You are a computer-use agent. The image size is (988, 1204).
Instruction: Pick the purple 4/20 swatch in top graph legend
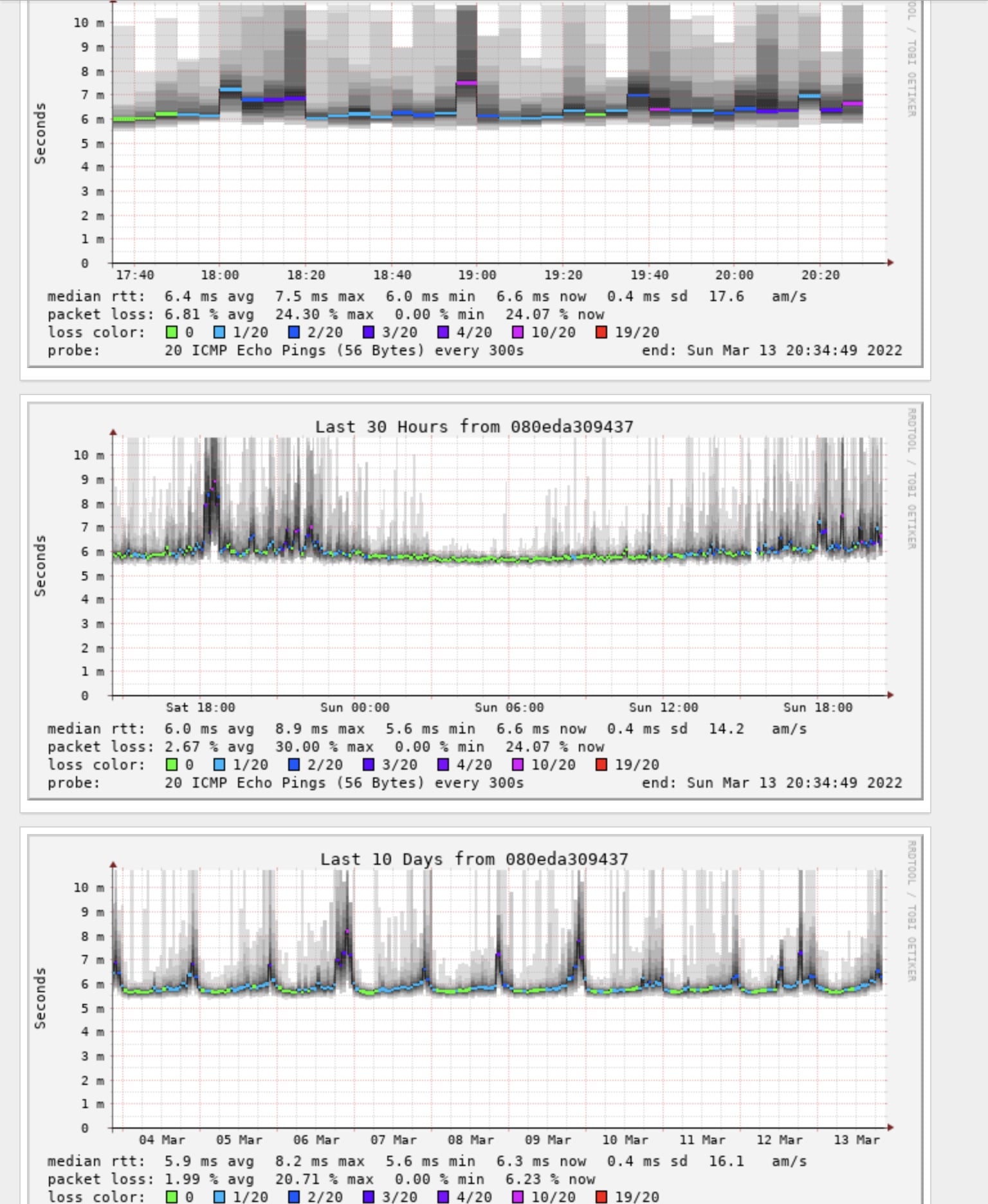[x=443, y=332]
